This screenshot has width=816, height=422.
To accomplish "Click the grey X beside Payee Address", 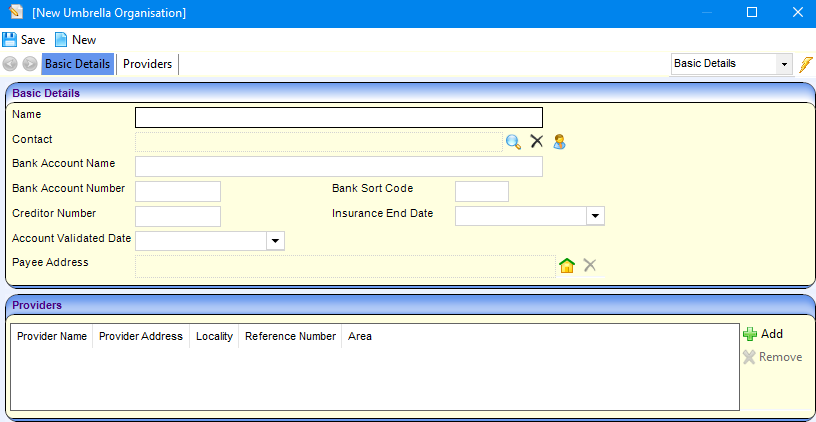I will click(x=590, y=265).
